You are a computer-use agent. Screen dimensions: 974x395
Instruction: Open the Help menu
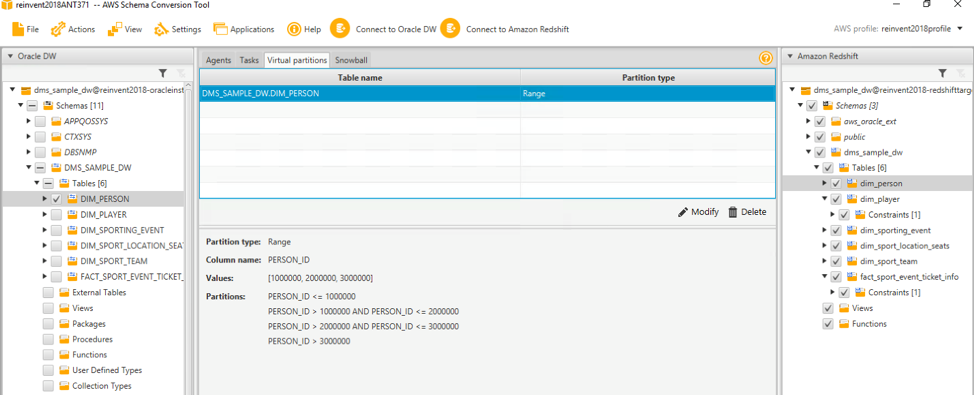point(304,29)
